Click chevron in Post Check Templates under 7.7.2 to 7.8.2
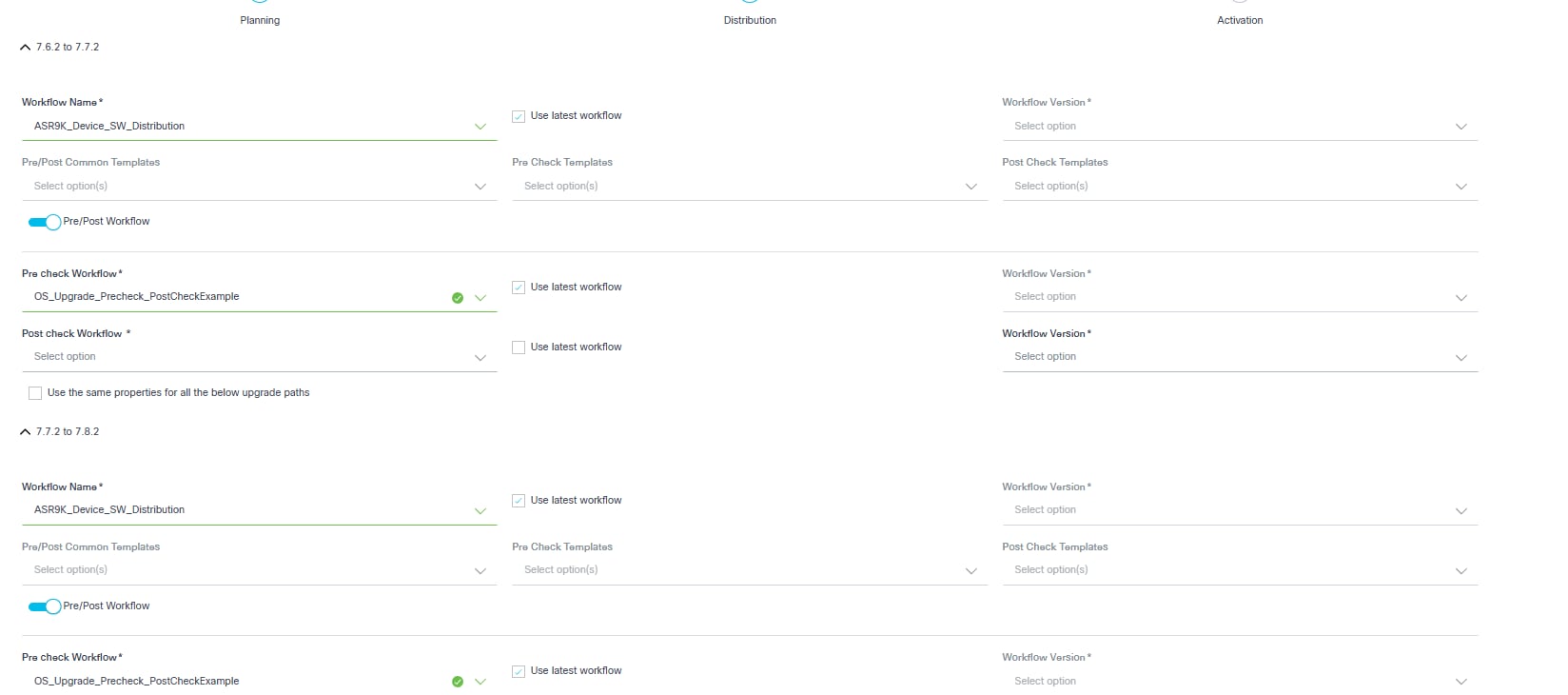1568x695 pixels. (x=1460, y=571)
